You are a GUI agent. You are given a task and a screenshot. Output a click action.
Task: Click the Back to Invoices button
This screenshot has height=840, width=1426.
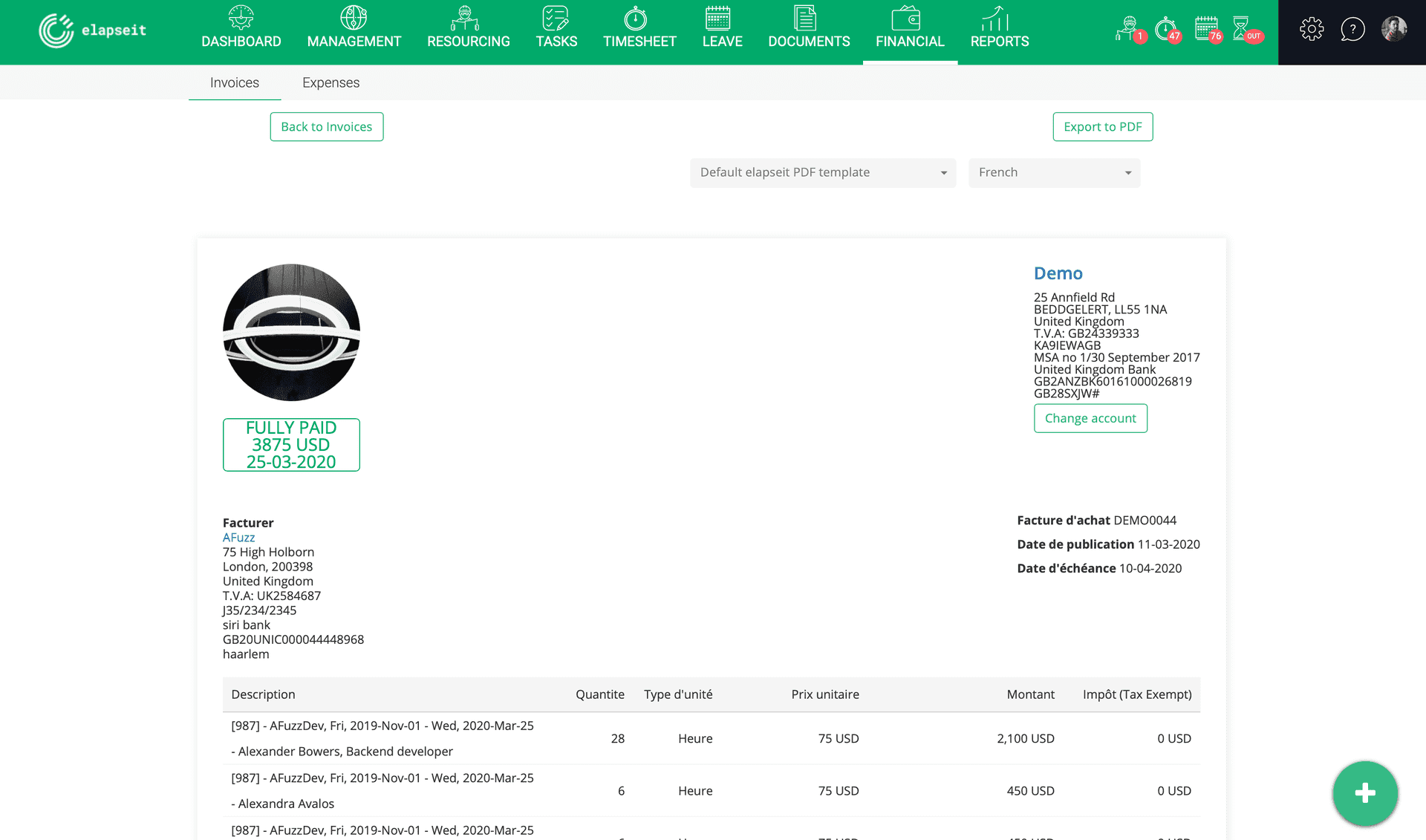326,126
